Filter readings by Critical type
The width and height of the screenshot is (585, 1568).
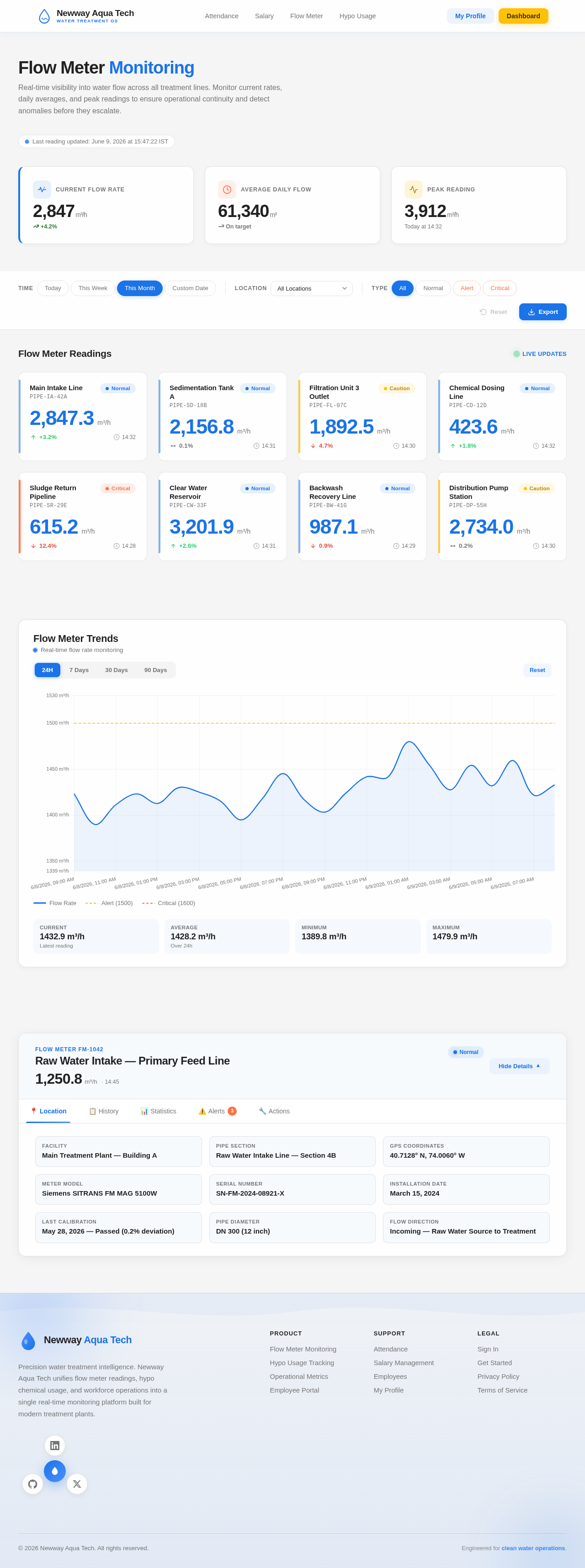click(x=500, y=288)
